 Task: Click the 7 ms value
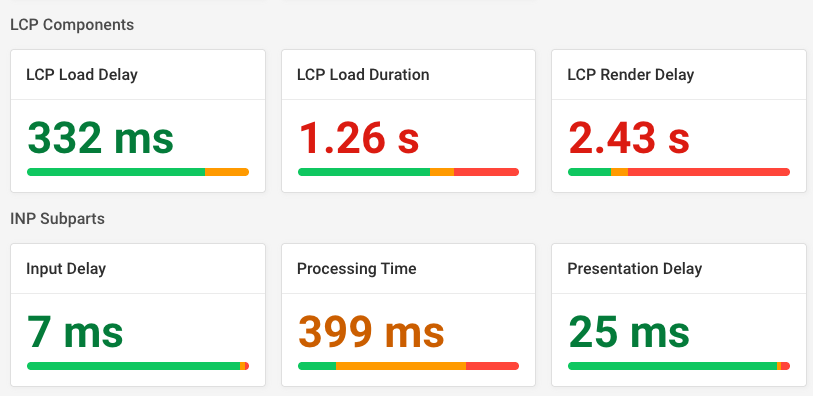[x=75, y=332]
